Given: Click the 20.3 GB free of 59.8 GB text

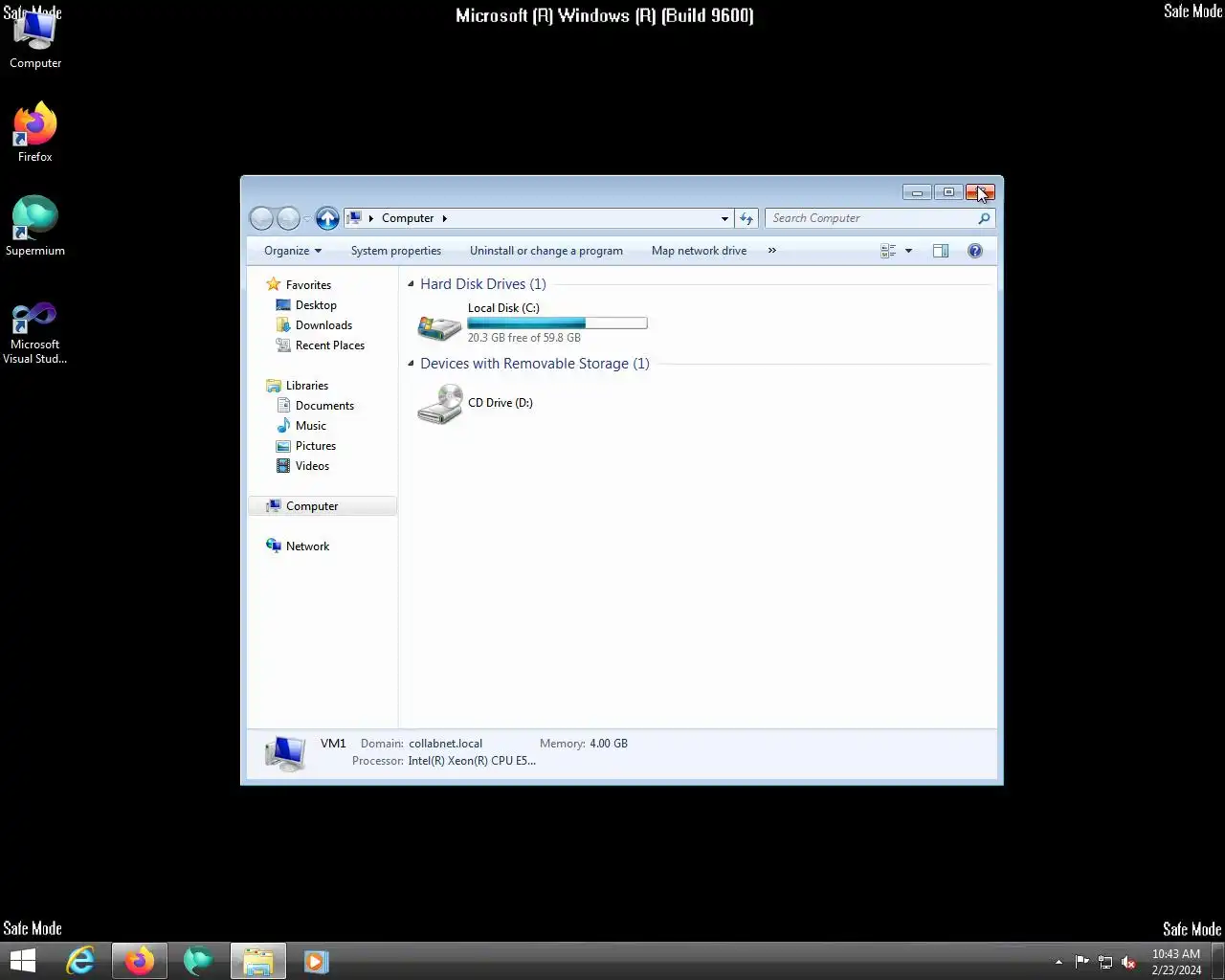Looking at the screenshot, I should pos(524,338).
